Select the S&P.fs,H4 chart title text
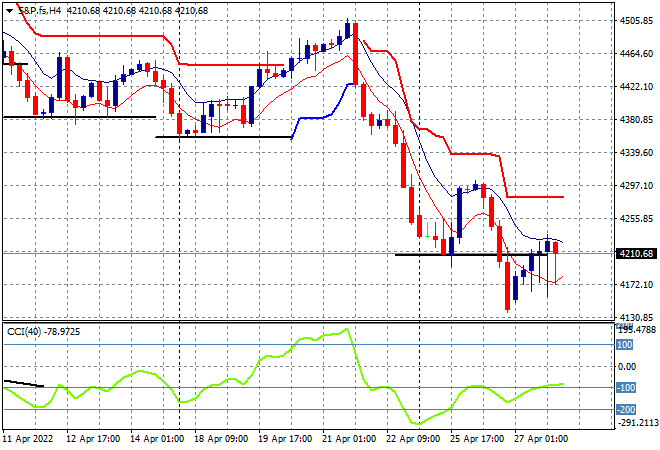This screenshot has width=660, height=450. (x=40, y=11)
